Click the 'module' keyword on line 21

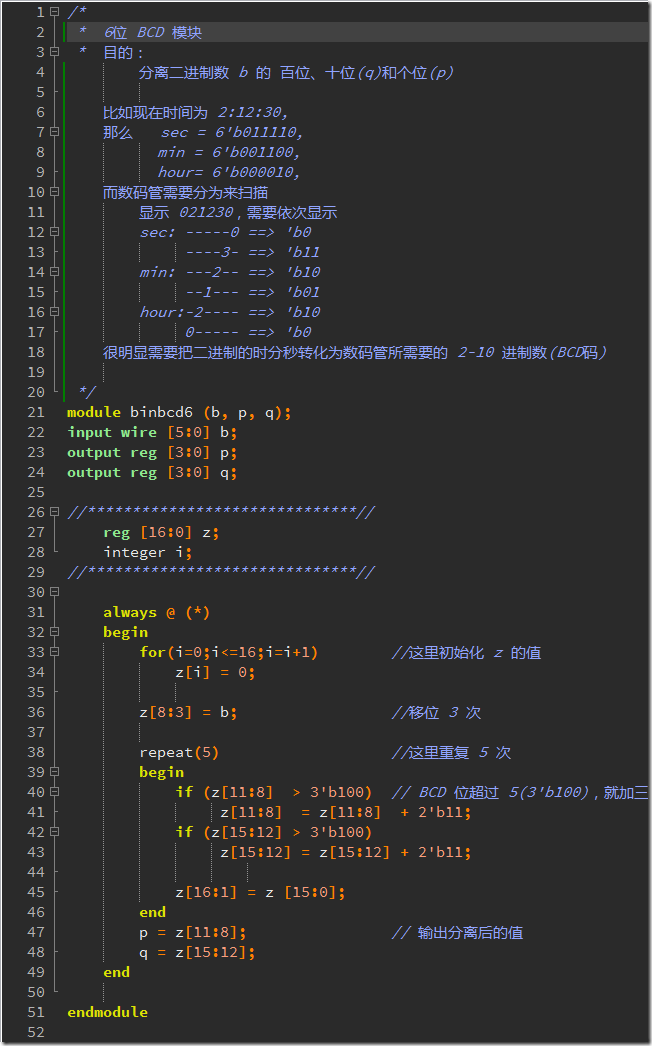[94, 412]
